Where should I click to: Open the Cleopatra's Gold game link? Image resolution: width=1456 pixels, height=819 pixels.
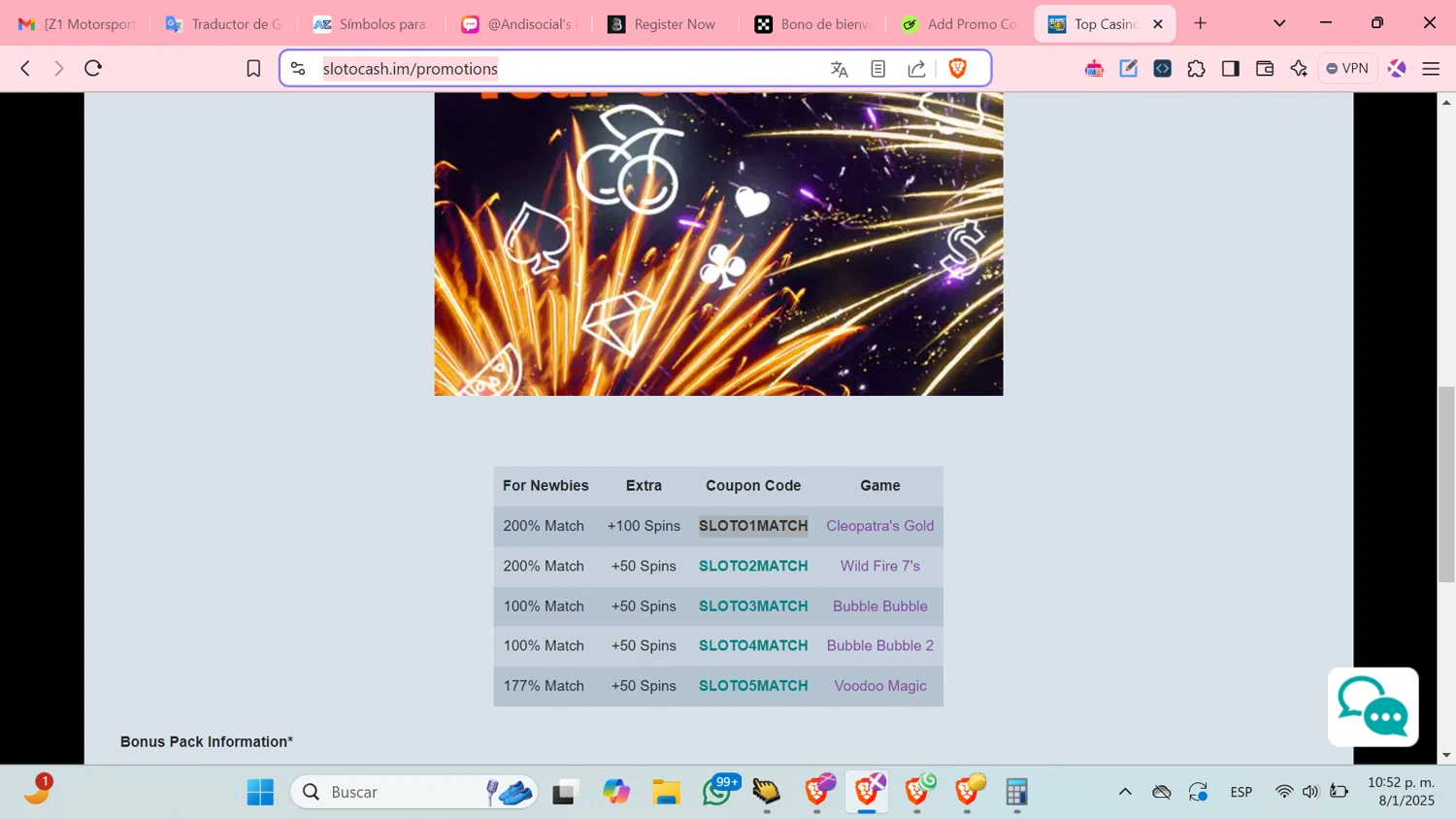click(880, 526)
